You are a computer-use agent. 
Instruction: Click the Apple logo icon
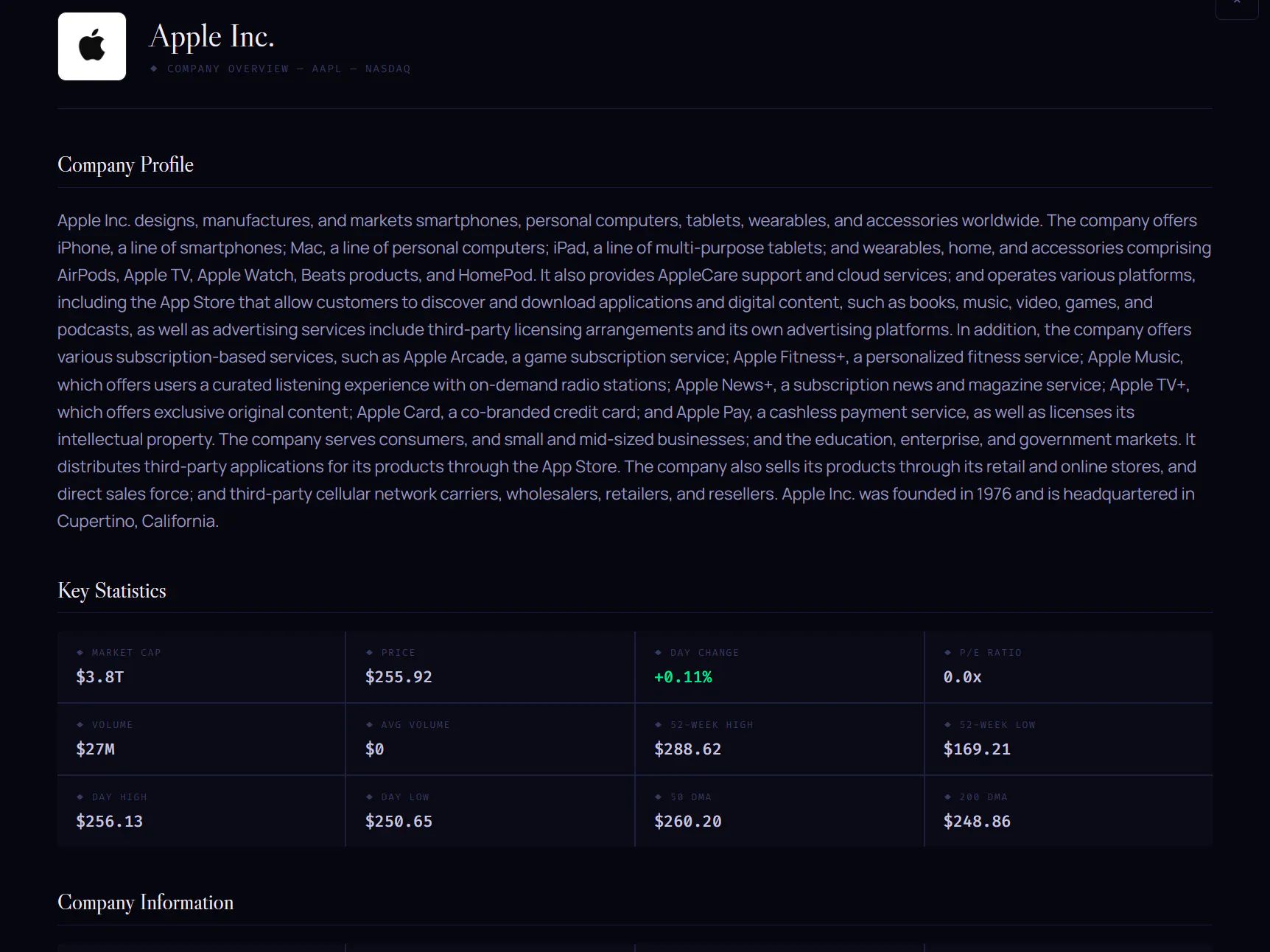coord(92,46)
